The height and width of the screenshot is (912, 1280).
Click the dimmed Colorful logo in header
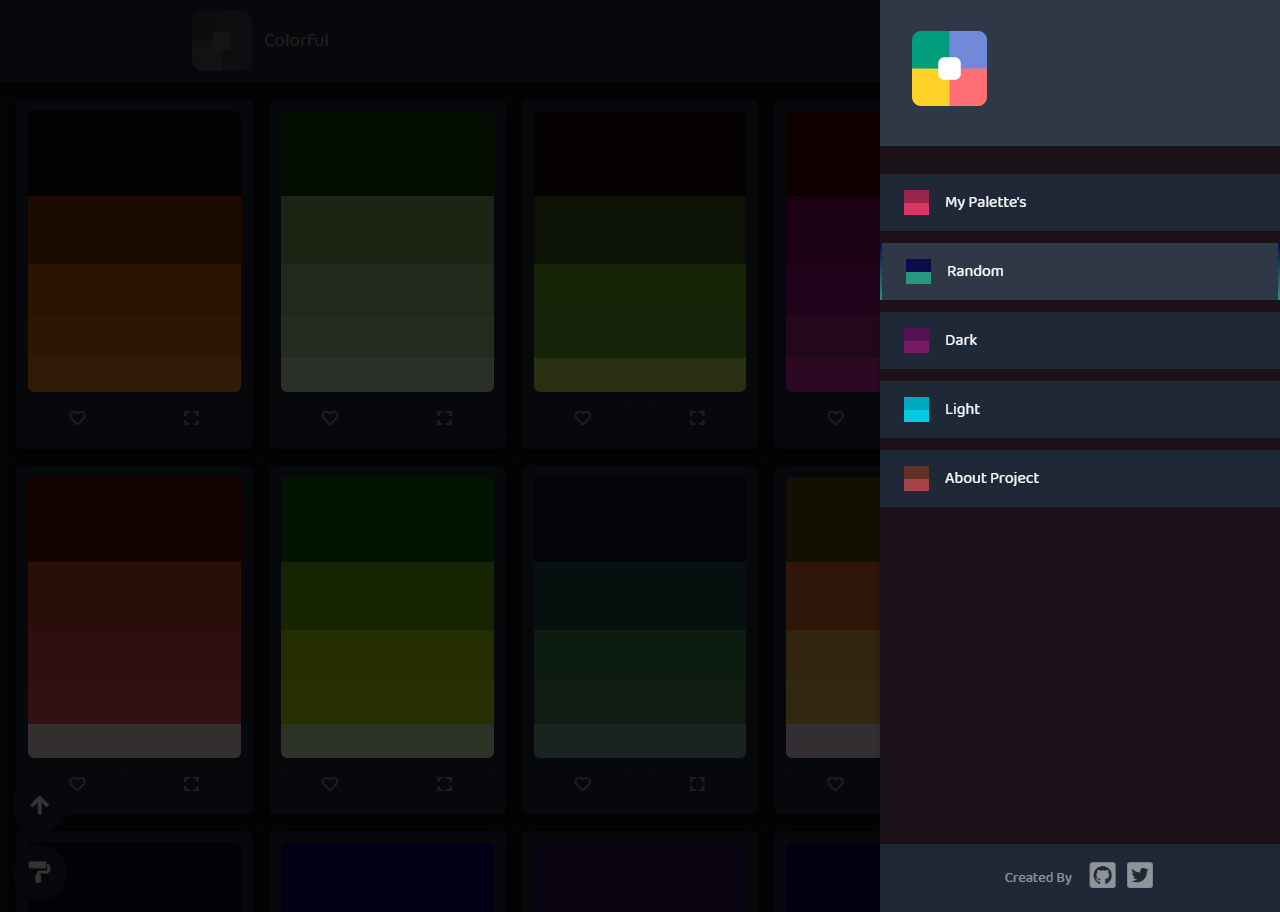[222, 41]
